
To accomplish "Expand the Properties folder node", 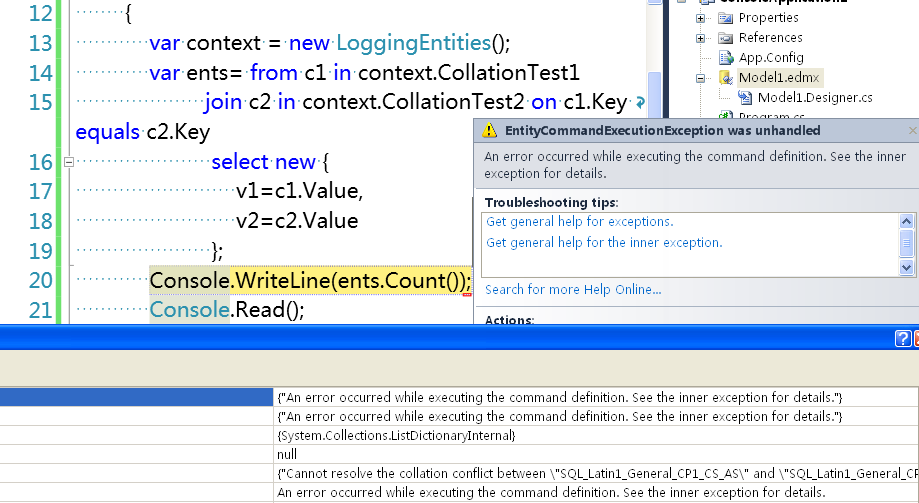I will (x=700, y=18).
